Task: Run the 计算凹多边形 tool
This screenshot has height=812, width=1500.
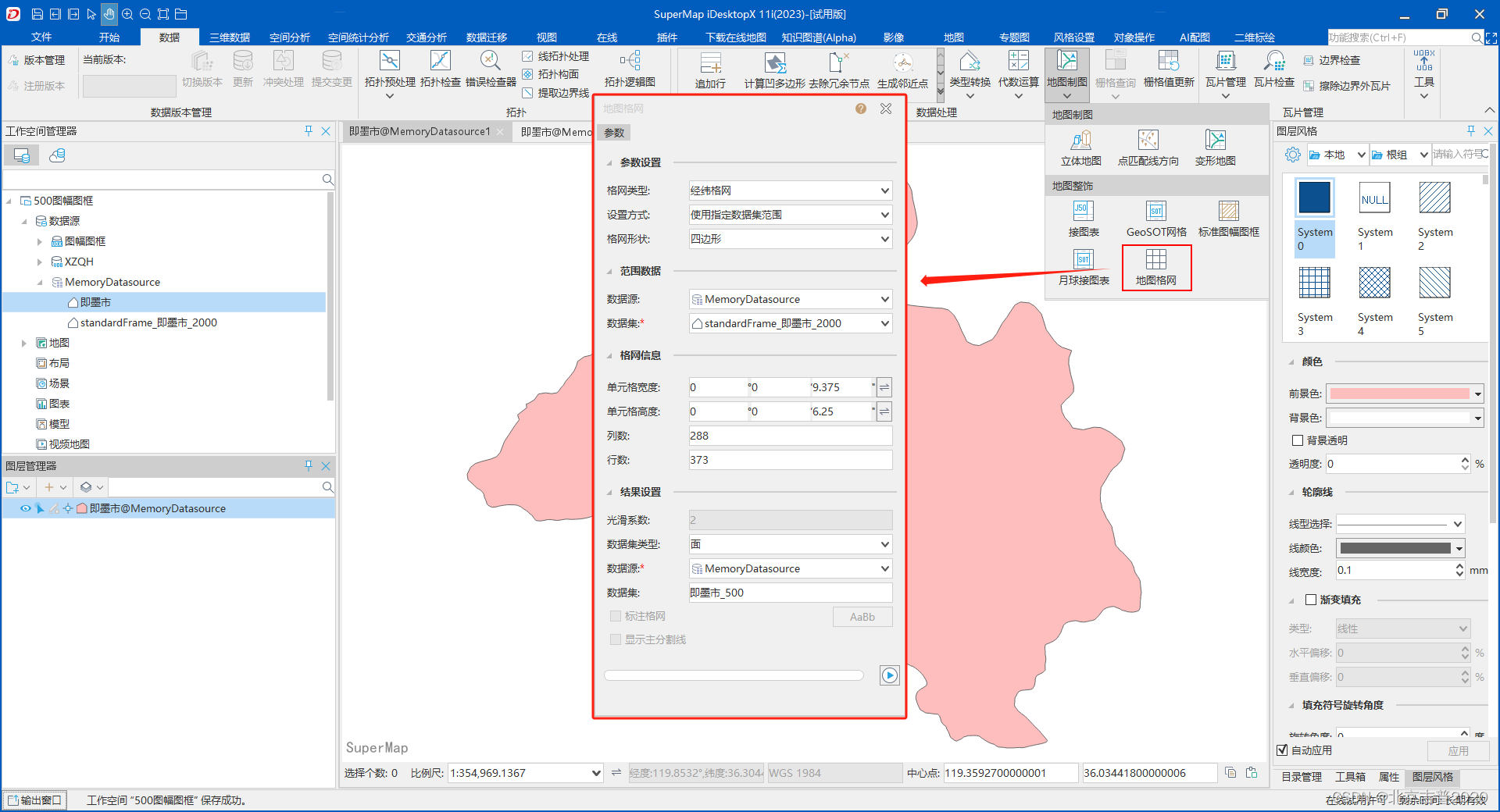Action: pyautogui.click(x=774, y=70)
